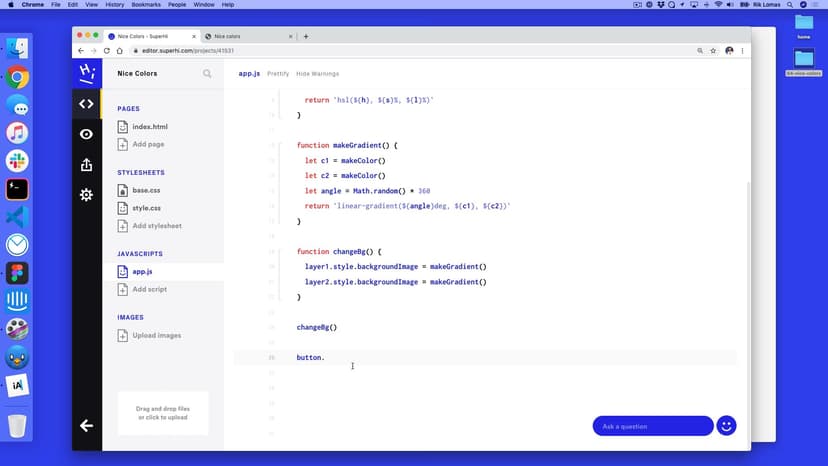Viewport: 828px width, 466px height.
Task: Open the Bookmarks menu in menu bar
Action: 131,5
